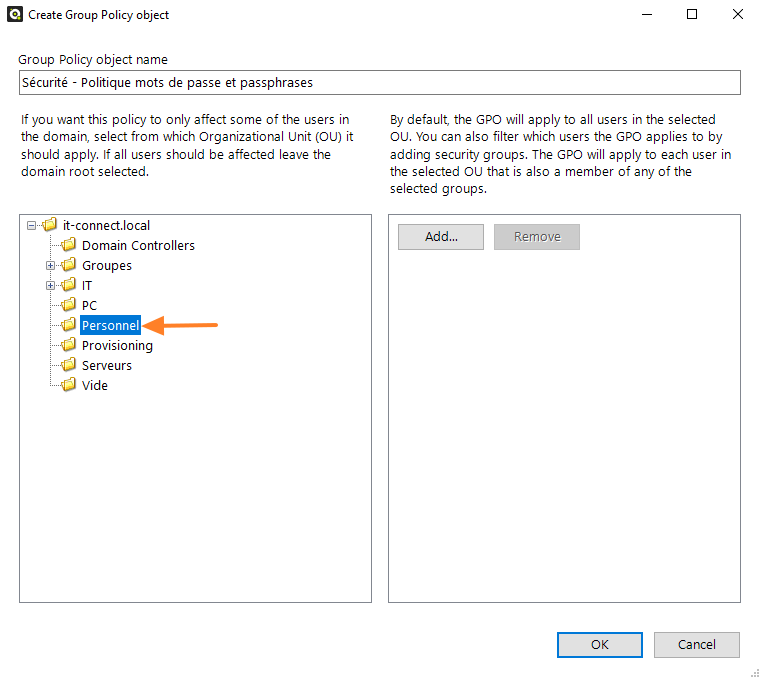Screen dimensions: 761x679
Task: Expand the IT tree node
Action: pos(51,286)
